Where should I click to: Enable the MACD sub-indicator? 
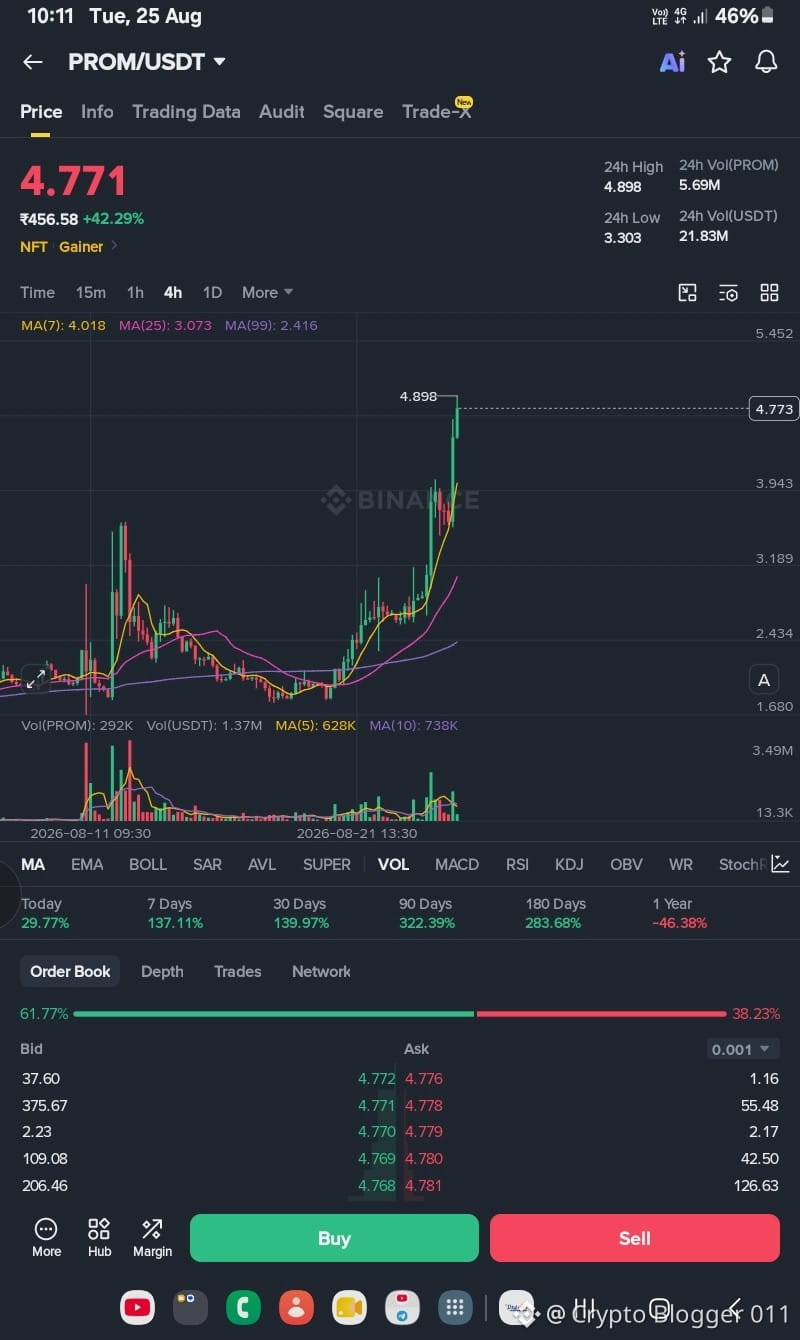(457, 864)
